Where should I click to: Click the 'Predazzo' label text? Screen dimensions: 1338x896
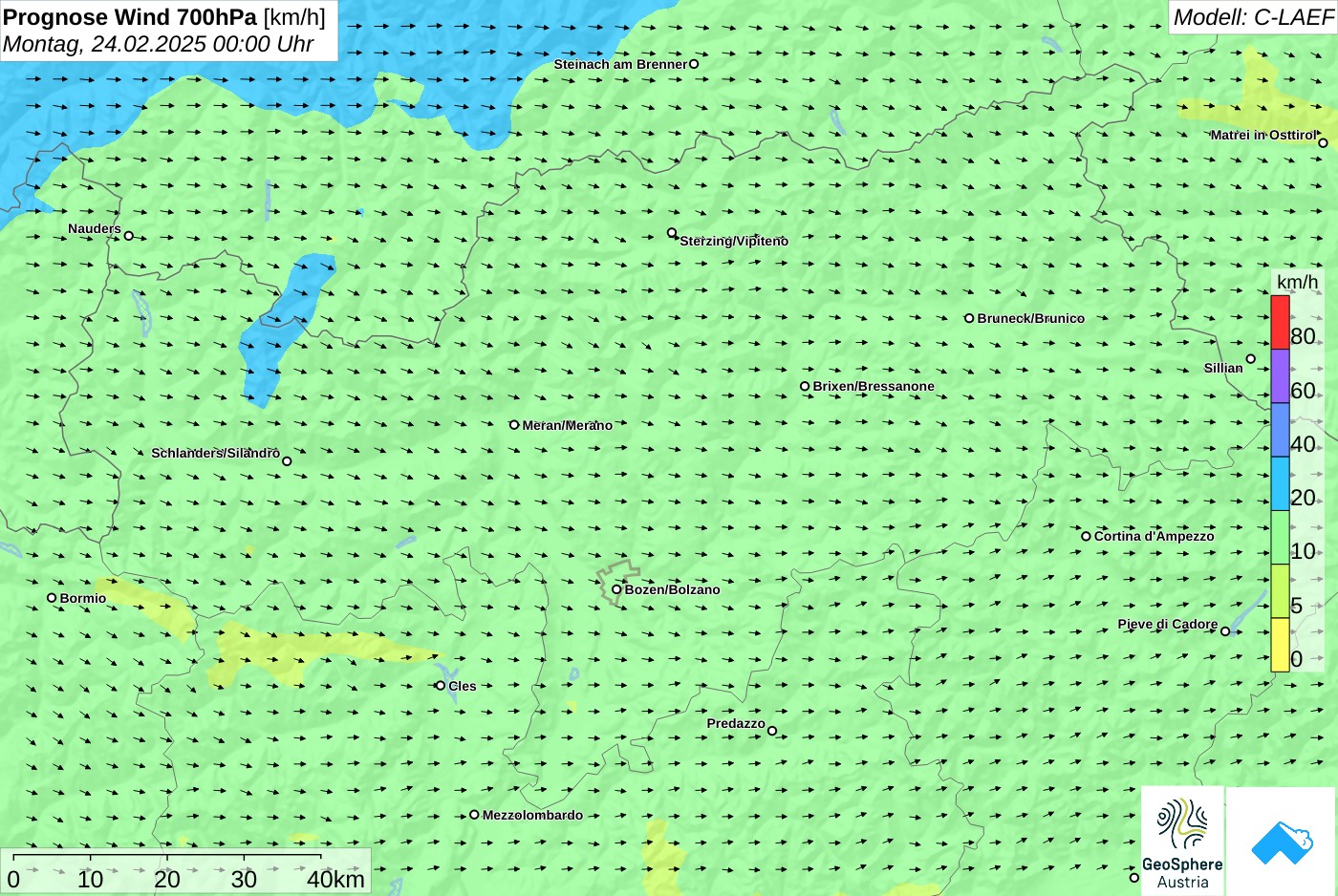[x=736, y=723]
